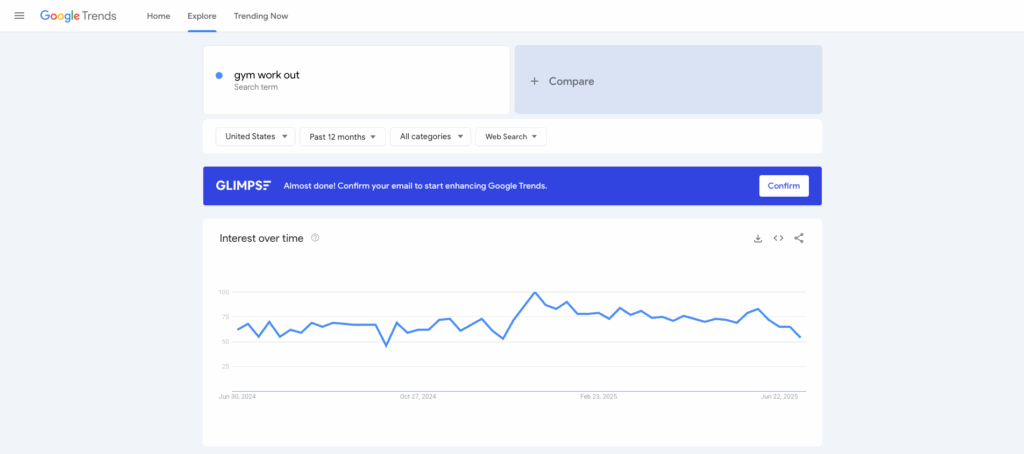Click the help icon beside Interest over time

click(315, 238)
